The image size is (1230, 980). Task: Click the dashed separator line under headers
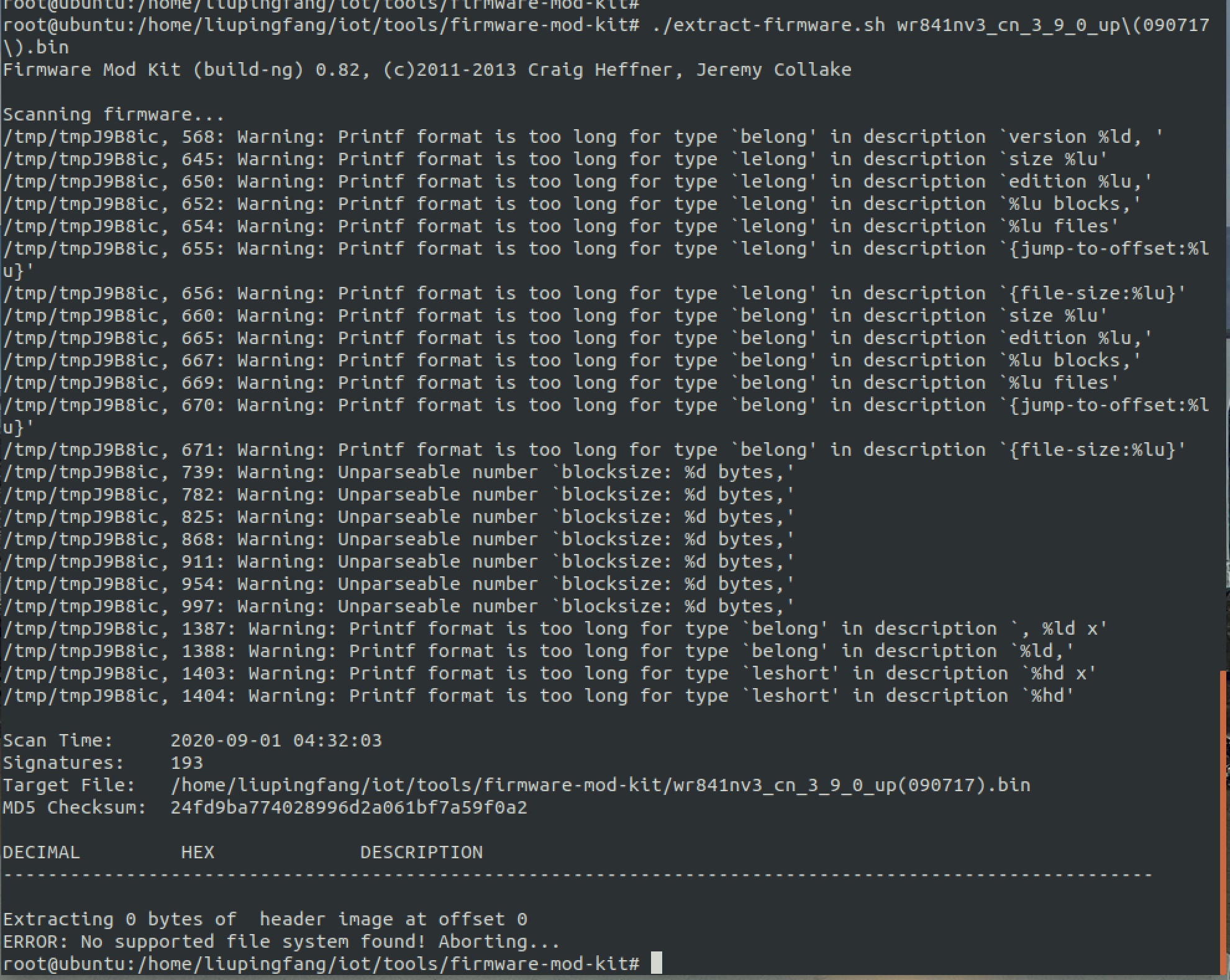(x=577, y=874)
